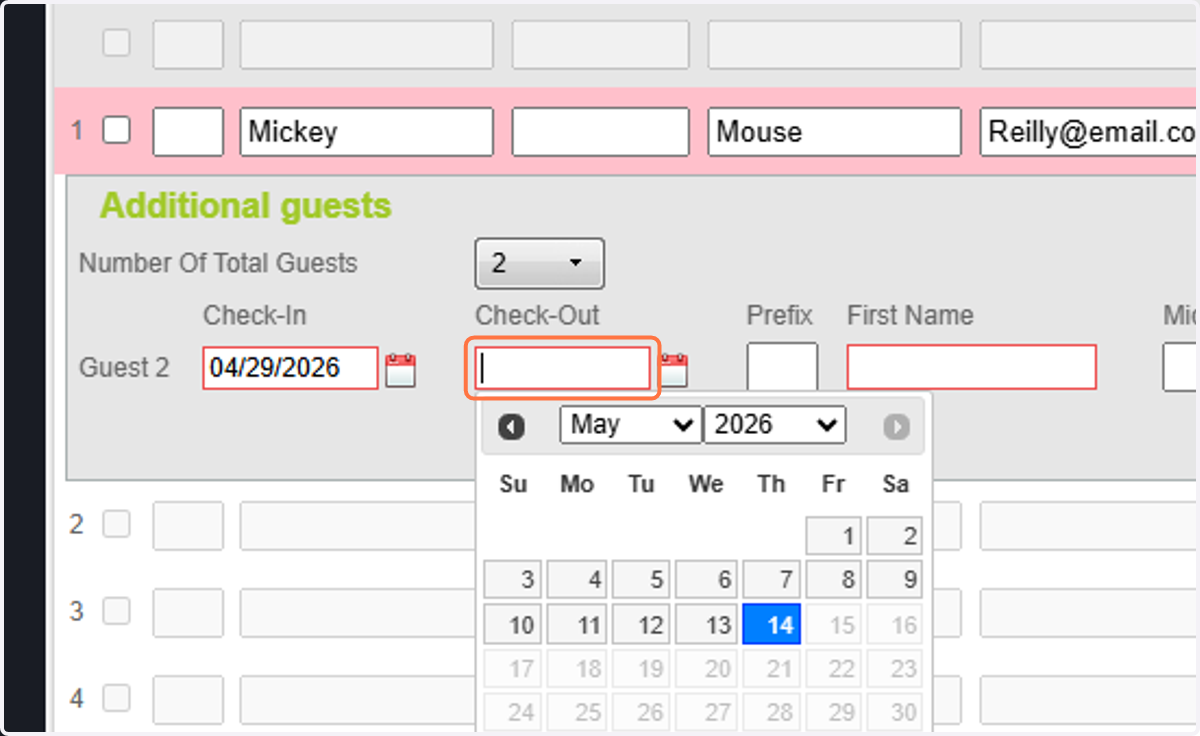
Task: Click the First Name column label
Action: point(910,316)
